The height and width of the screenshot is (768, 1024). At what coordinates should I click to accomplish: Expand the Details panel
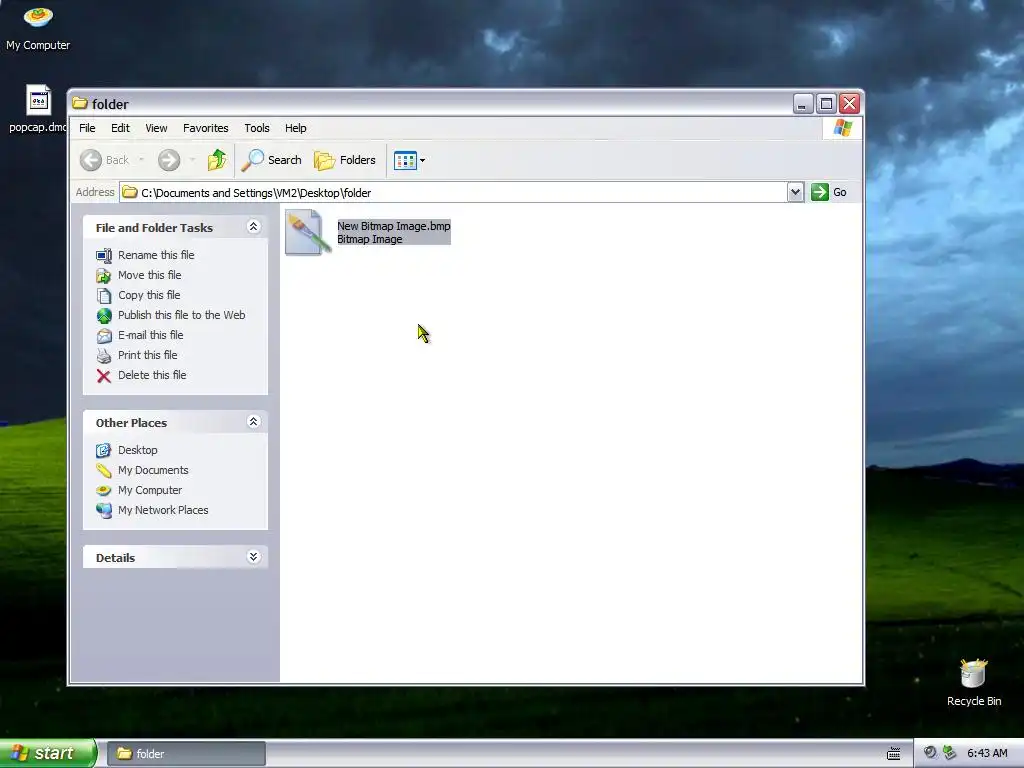(x=253, y=556)
